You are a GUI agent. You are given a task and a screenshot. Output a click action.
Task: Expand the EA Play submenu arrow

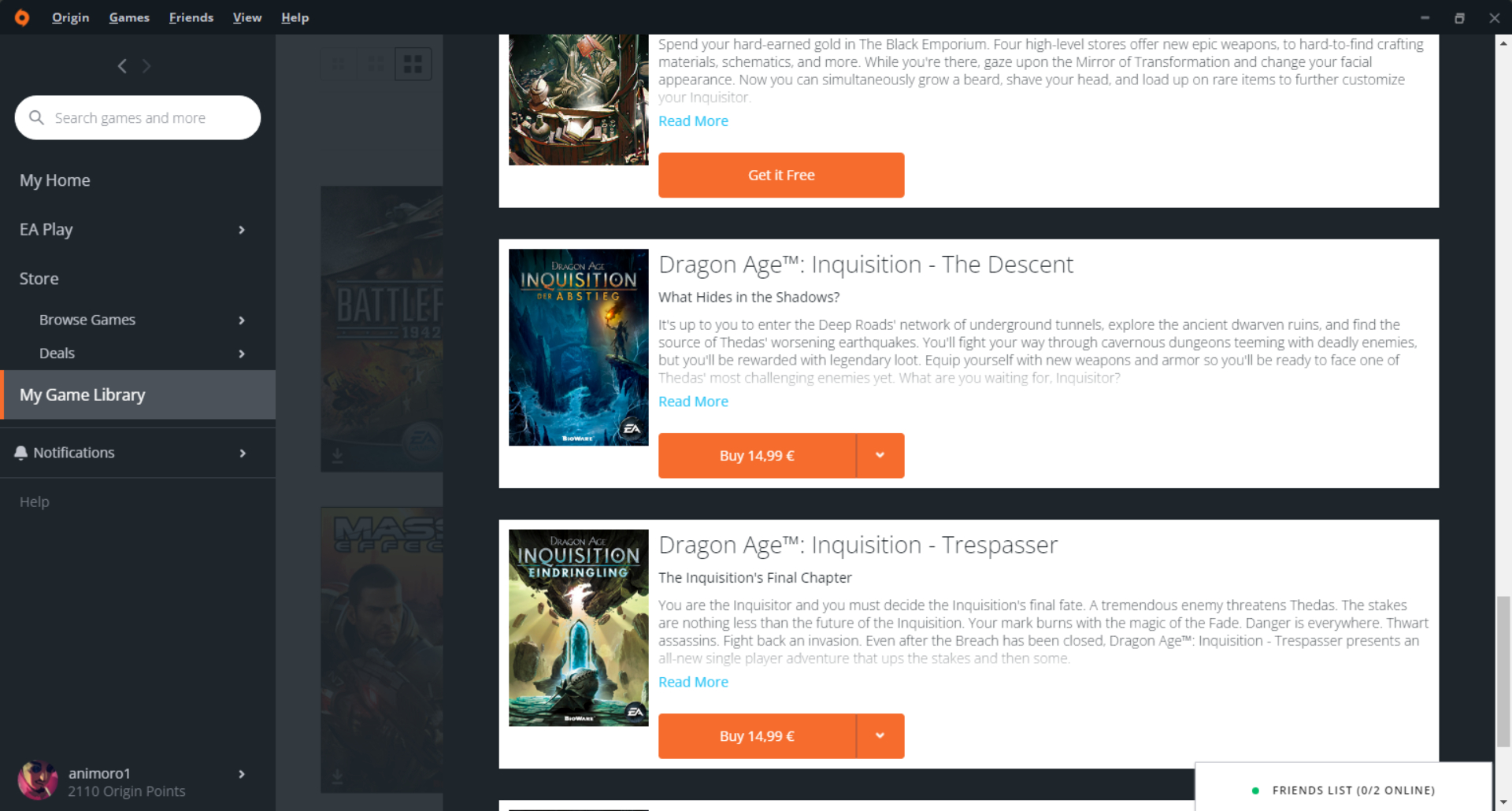point(242,230)
